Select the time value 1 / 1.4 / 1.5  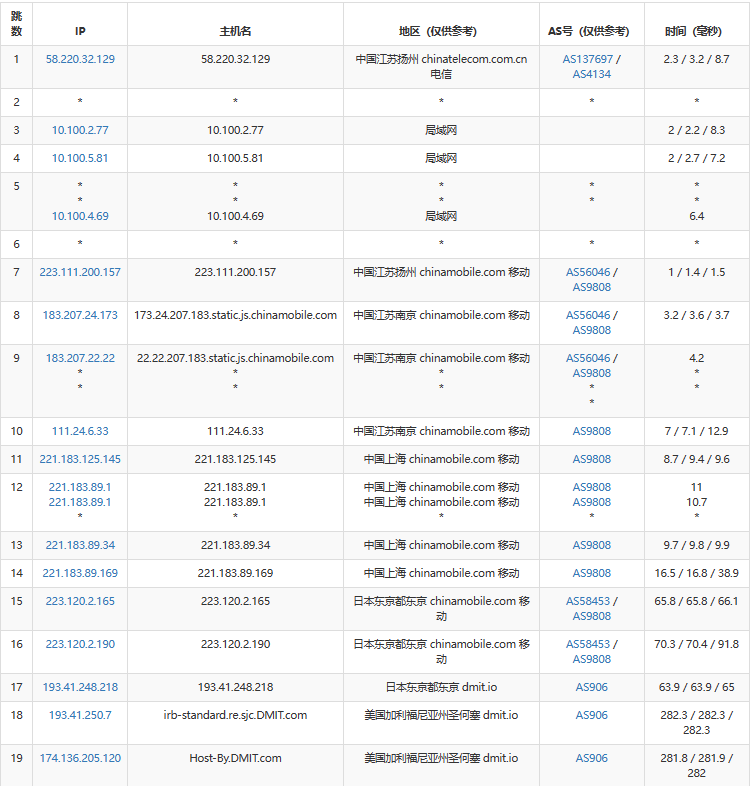(x=696, y=272)
